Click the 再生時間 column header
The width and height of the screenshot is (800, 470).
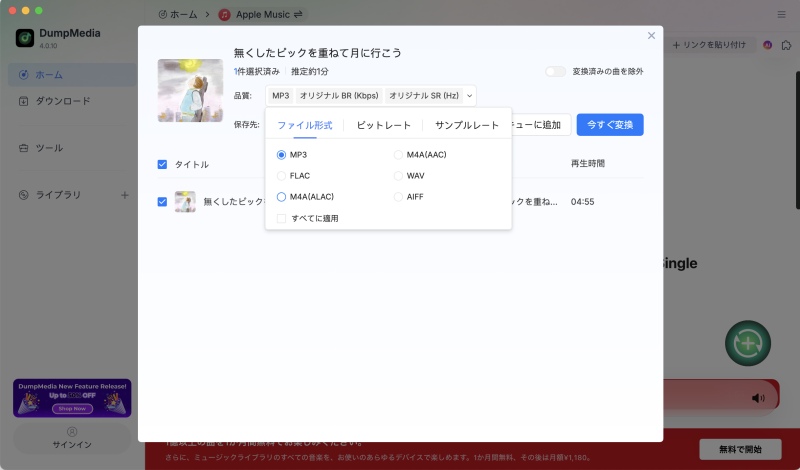[x=587, y=163]
